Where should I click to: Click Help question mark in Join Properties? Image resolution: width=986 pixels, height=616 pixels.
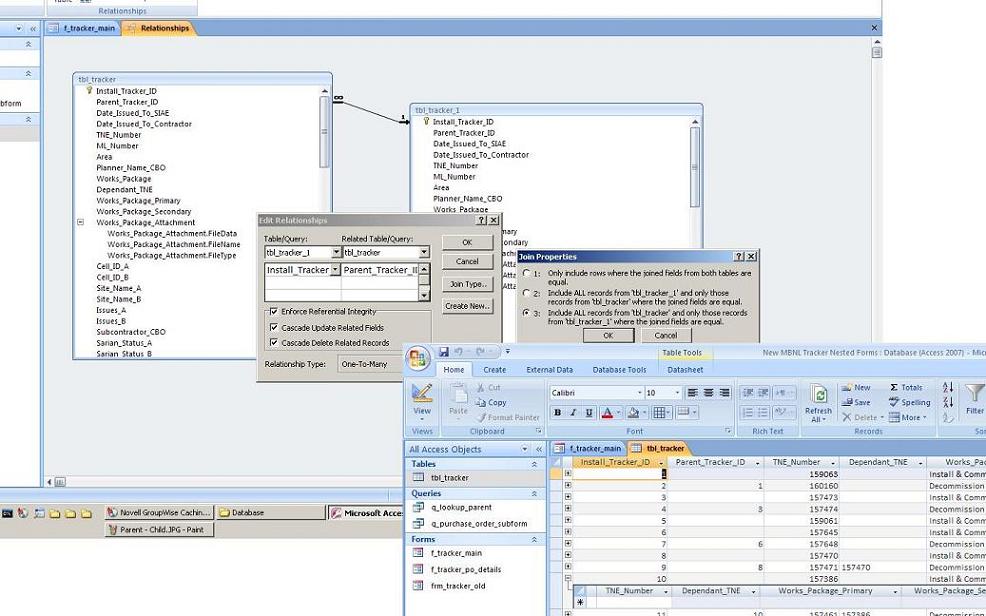tap(739, 256)
